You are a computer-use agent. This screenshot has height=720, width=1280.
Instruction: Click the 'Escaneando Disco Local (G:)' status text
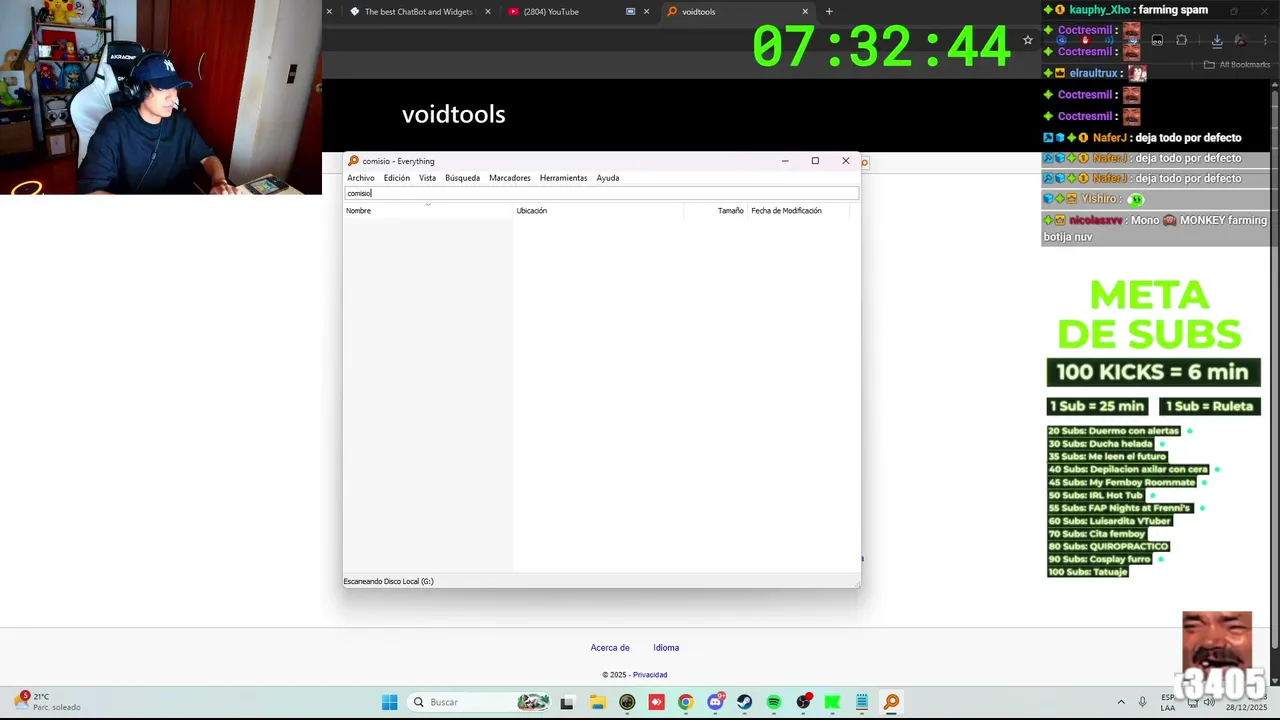(x=388, y=581)
